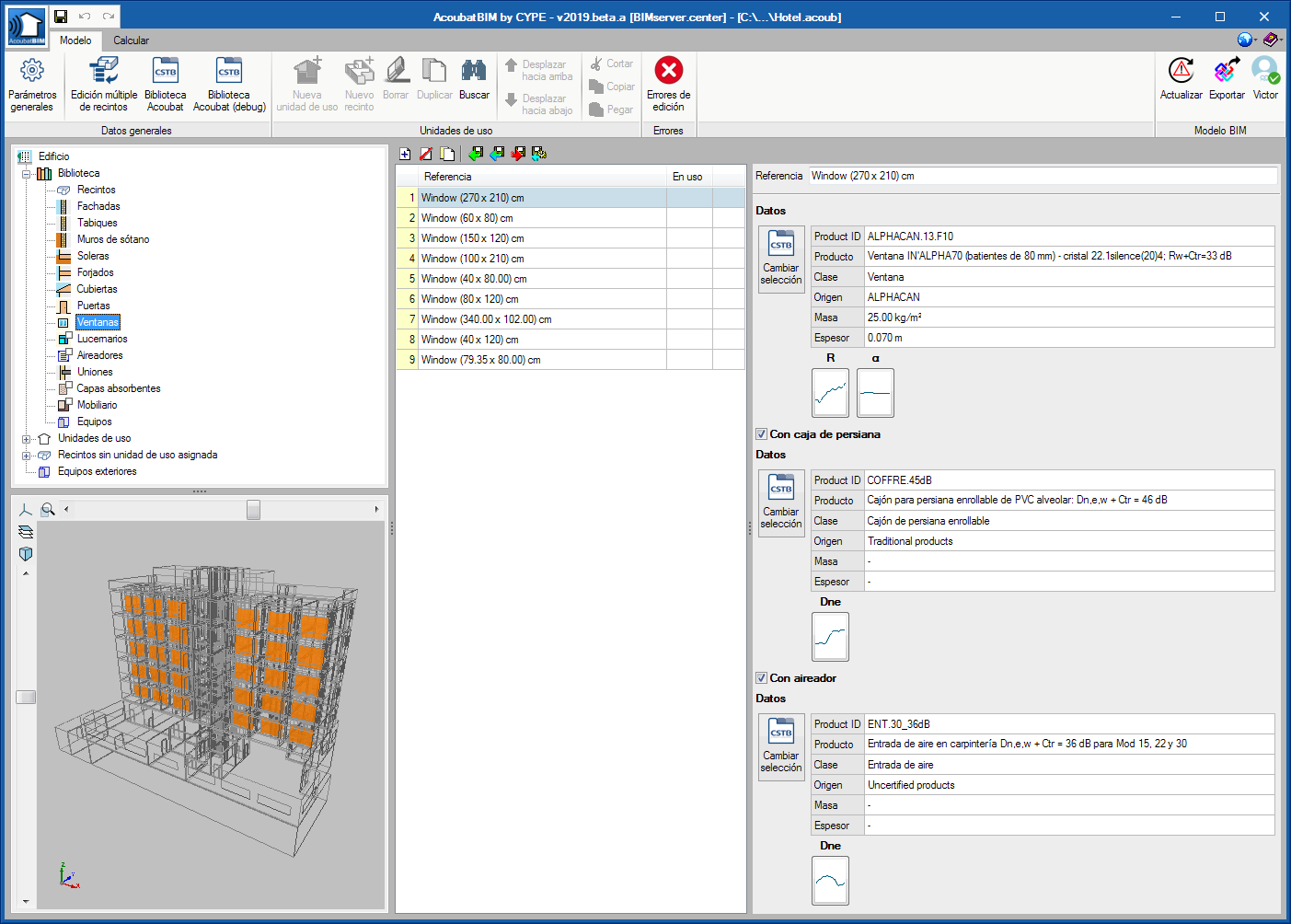Click the right arrow of horizontal slider
The height and width of the screenshot is (924, 1291).
click(376, 509)
